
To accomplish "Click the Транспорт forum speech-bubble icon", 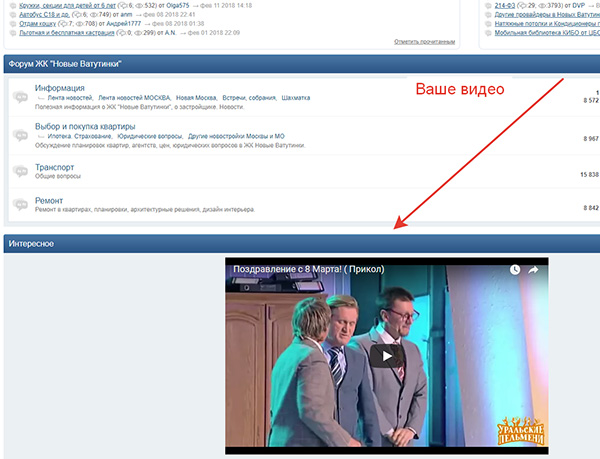I will (20, 171).
